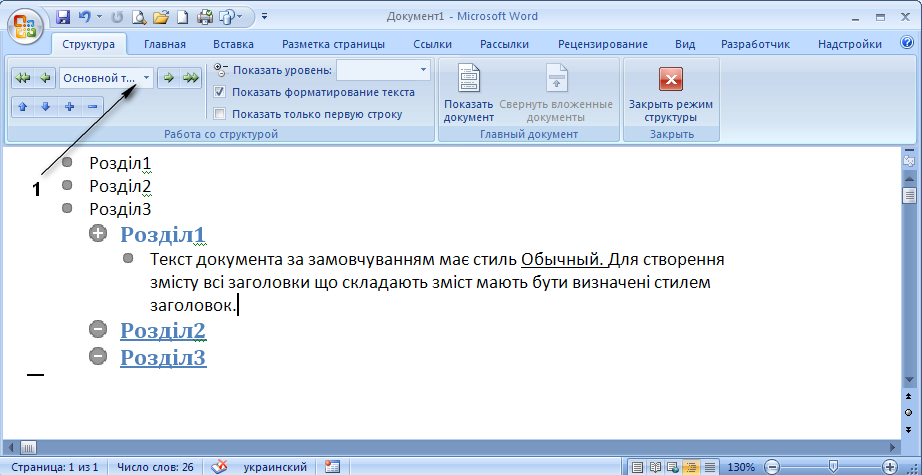
Task: Click plus outline symbol beside blue heading Розділ1
Action: [98, 233]
